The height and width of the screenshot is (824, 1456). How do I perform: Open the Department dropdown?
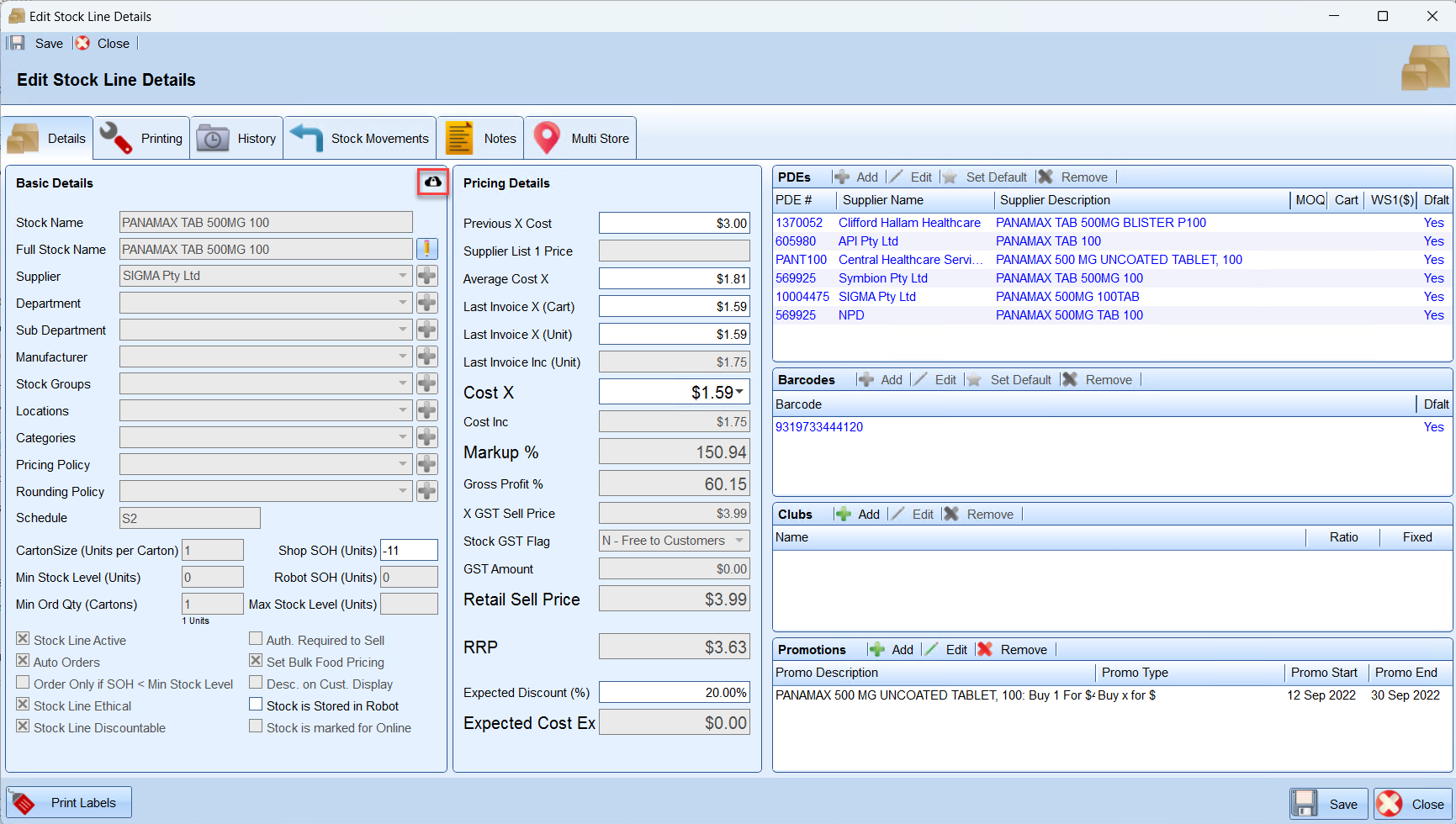402,303
